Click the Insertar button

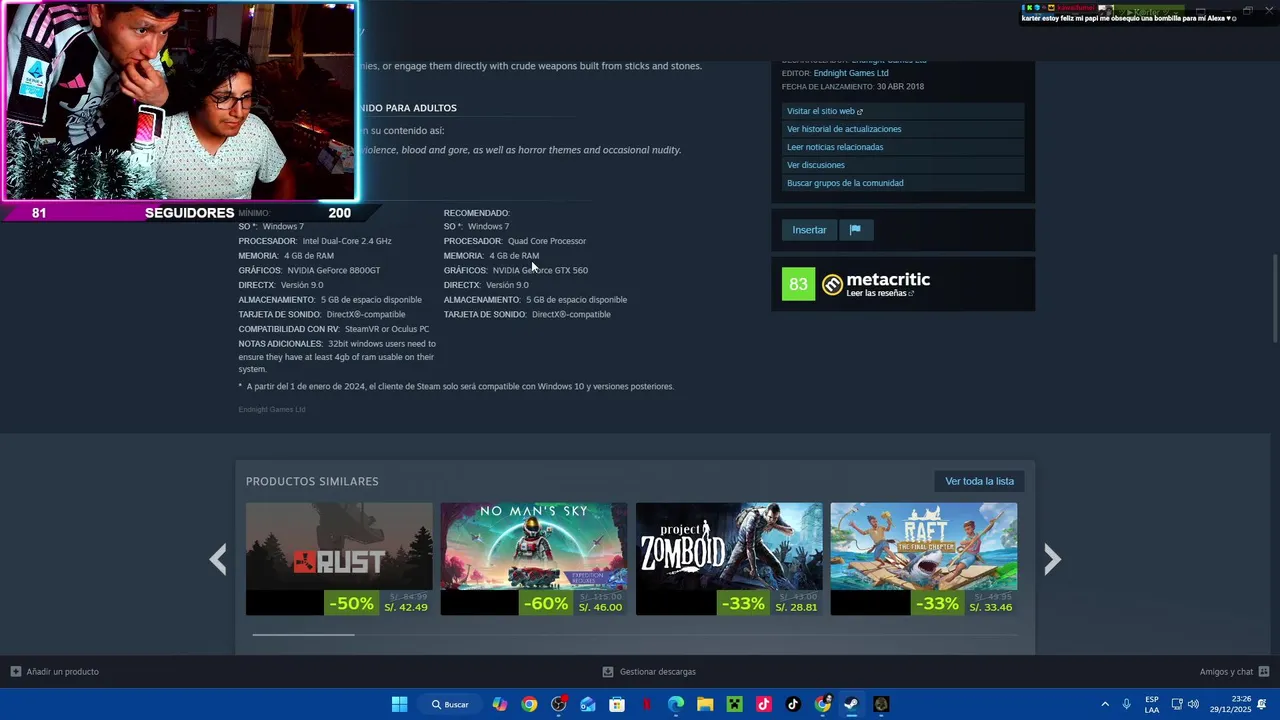809,230
